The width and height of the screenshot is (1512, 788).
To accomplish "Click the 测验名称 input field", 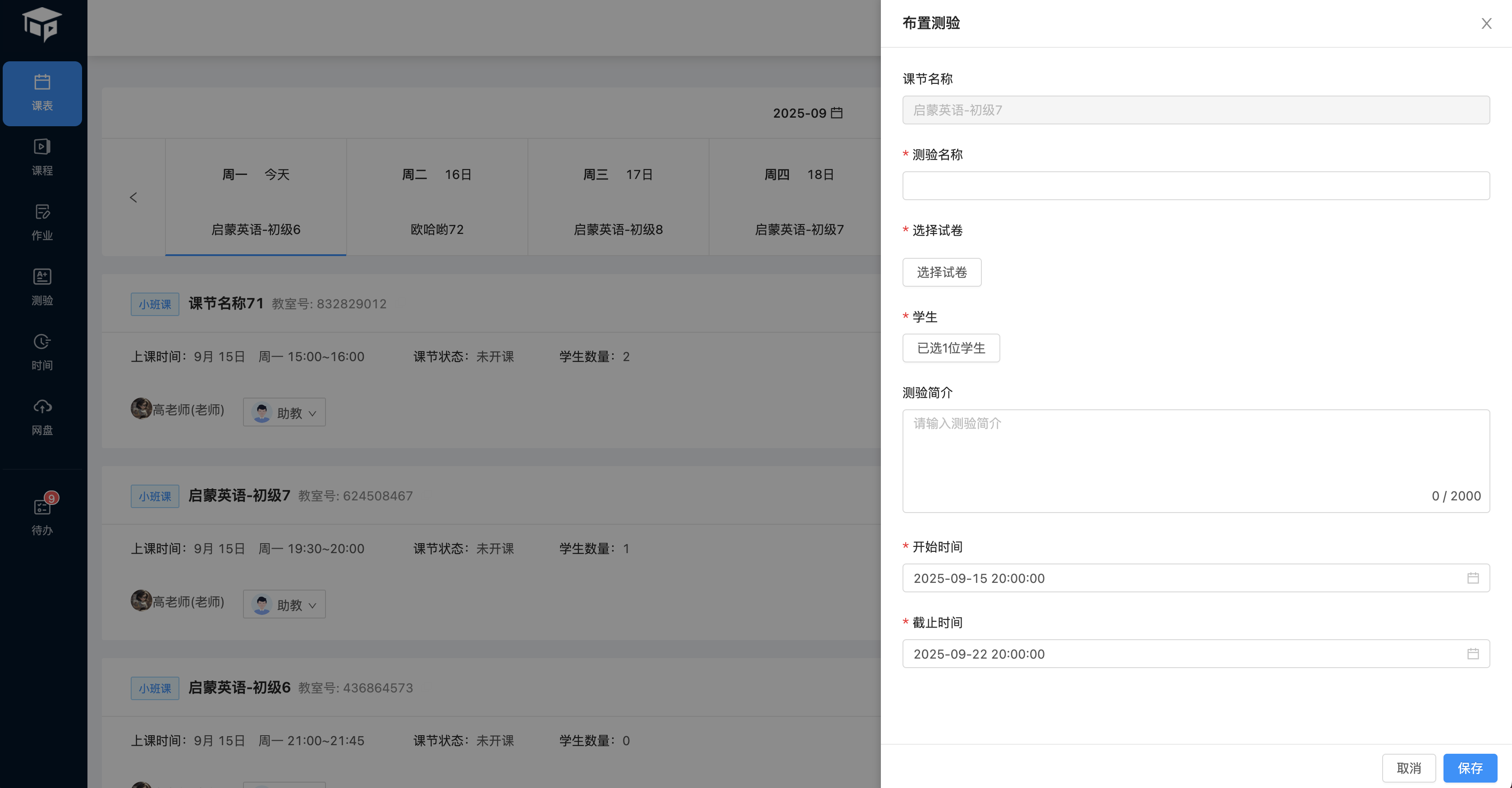I will pyautogui.click(x=1196, y=186).
